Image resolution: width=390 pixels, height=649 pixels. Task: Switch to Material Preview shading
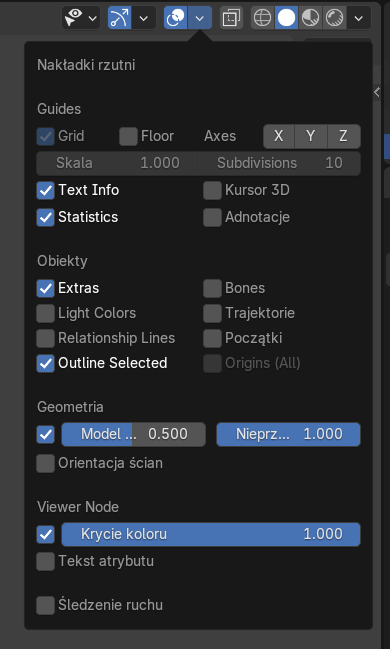tap(311, 18)
